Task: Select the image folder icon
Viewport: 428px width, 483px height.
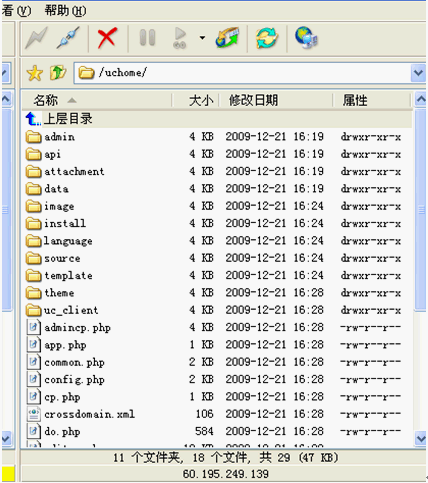Action: pos(34,206)
